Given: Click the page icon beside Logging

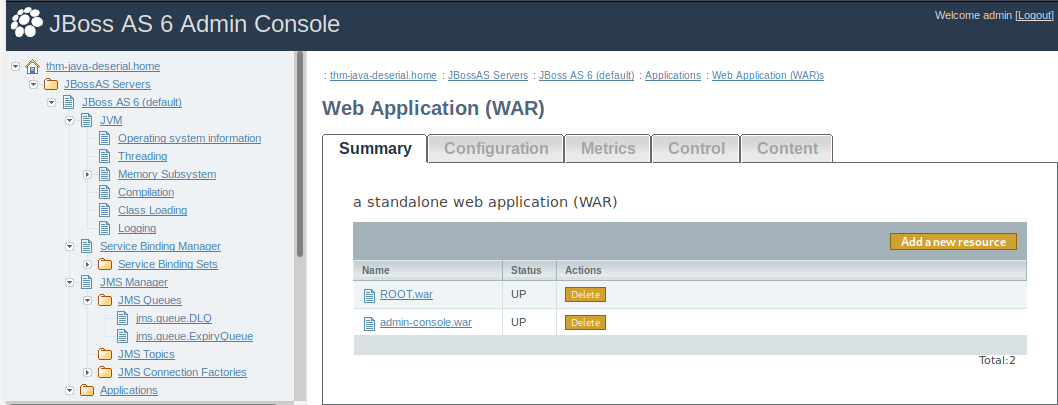Looking at the screenshot, I should click(105, 228).
